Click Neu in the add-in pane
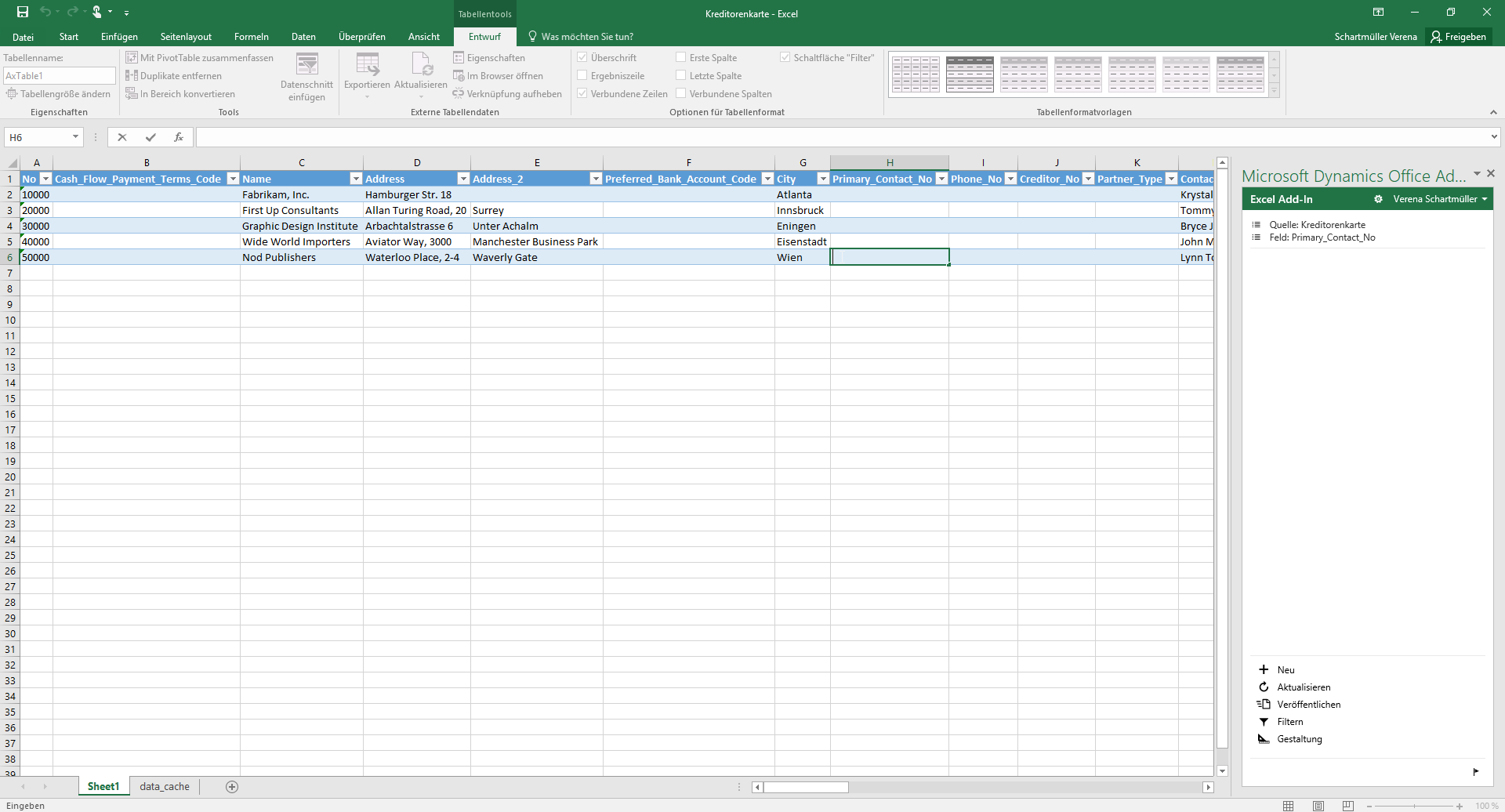Viewport: 1505px width, 812px height. [x=1276, y=670]
